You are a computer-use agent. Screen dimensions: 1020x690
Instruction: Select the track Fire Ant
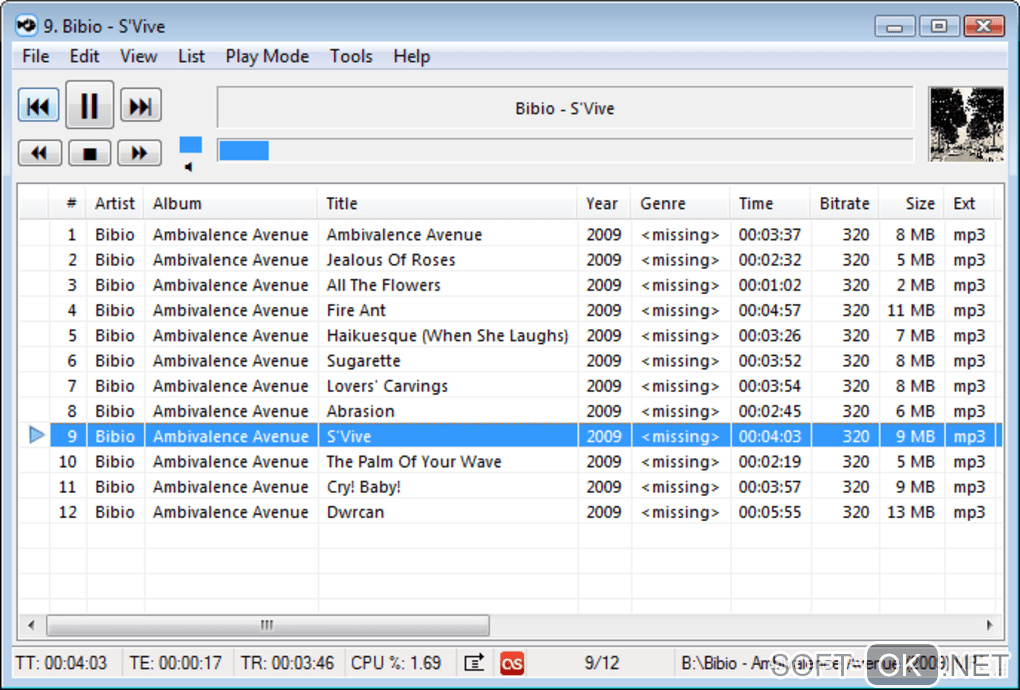(x=356, y=310)
